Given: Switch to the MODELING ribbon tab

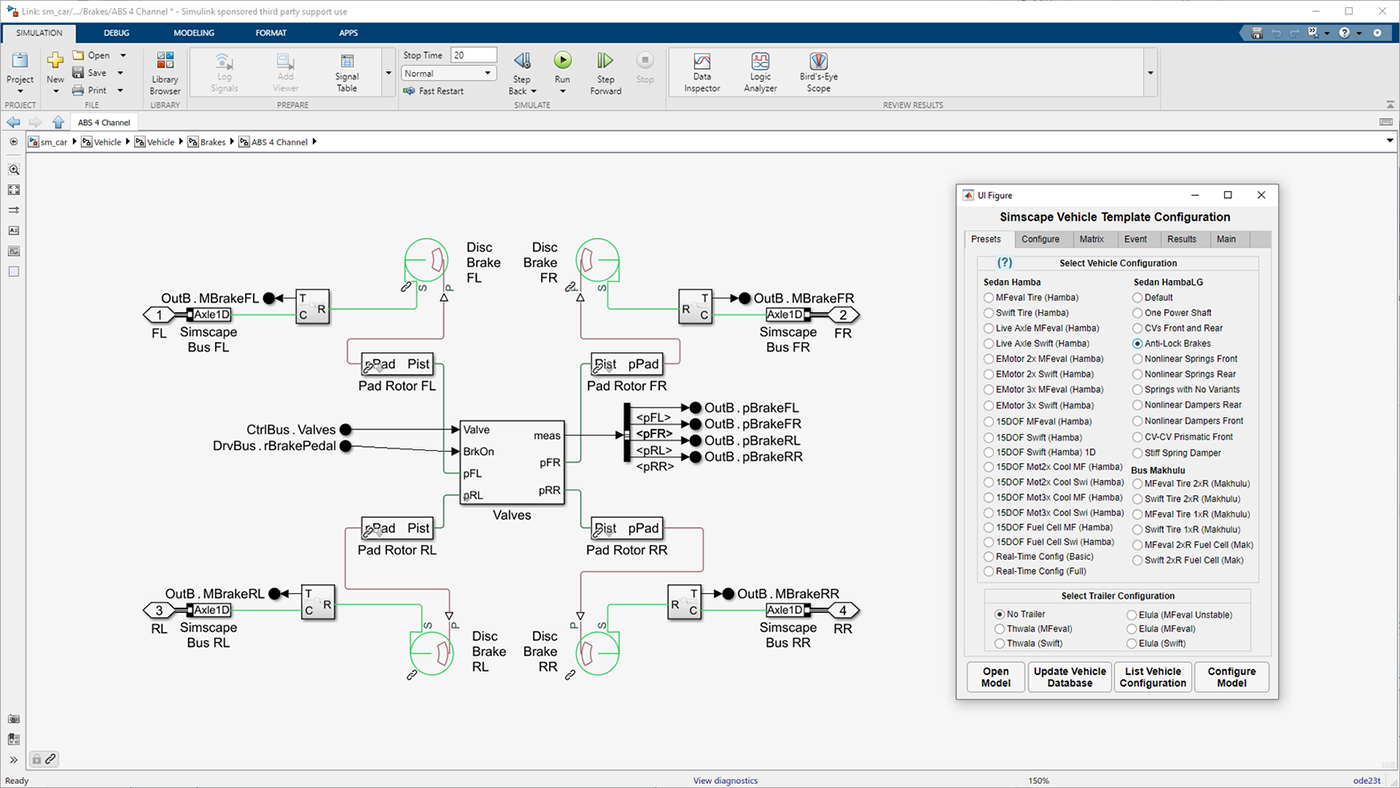Looking at the screenshot, I should (194, 33).
